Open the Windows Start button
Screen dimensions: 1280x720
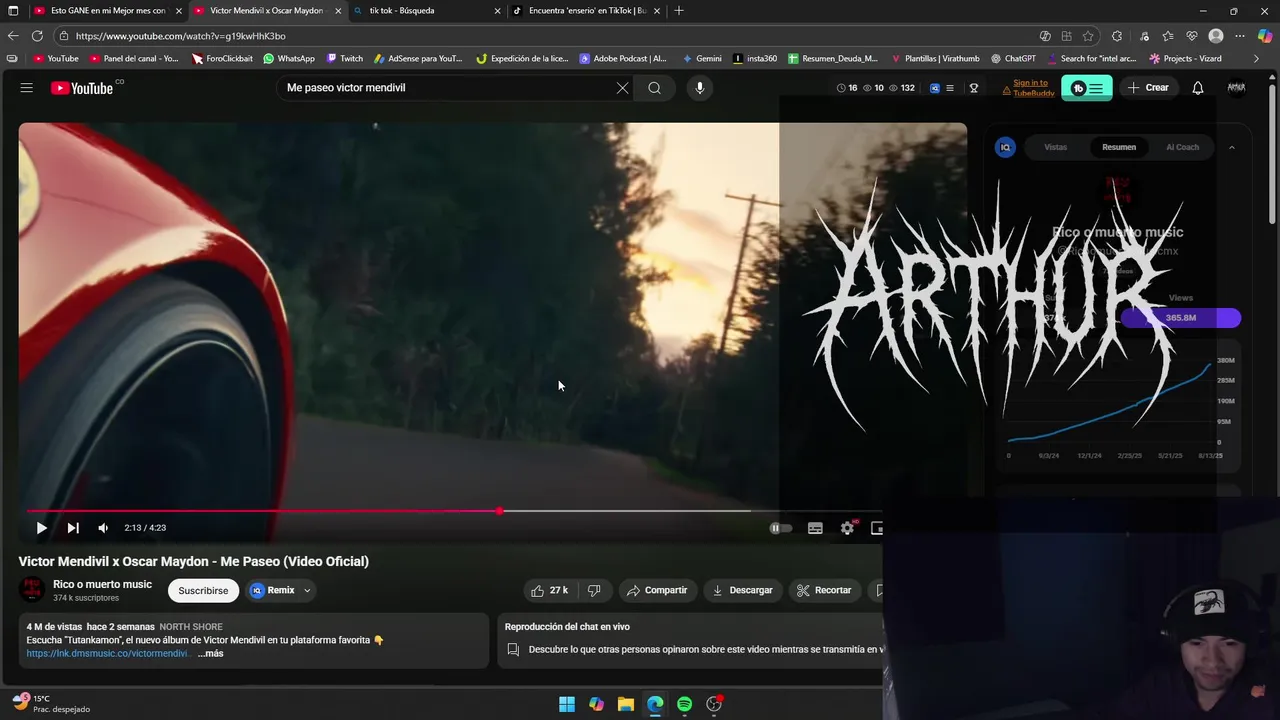[x=567, y=704]
